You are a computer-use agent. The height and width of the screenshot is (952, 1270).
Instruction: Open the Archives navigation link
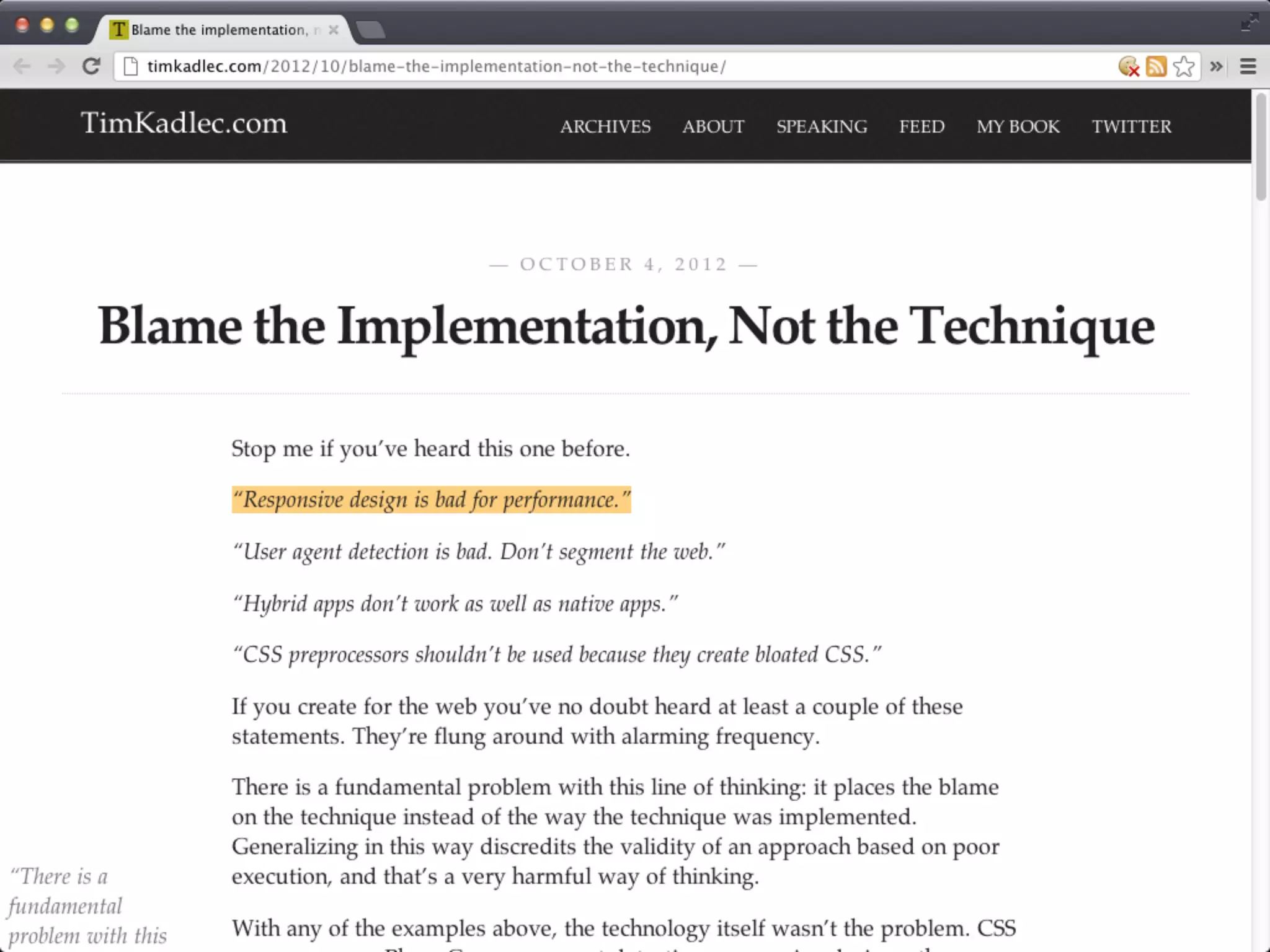605,126
